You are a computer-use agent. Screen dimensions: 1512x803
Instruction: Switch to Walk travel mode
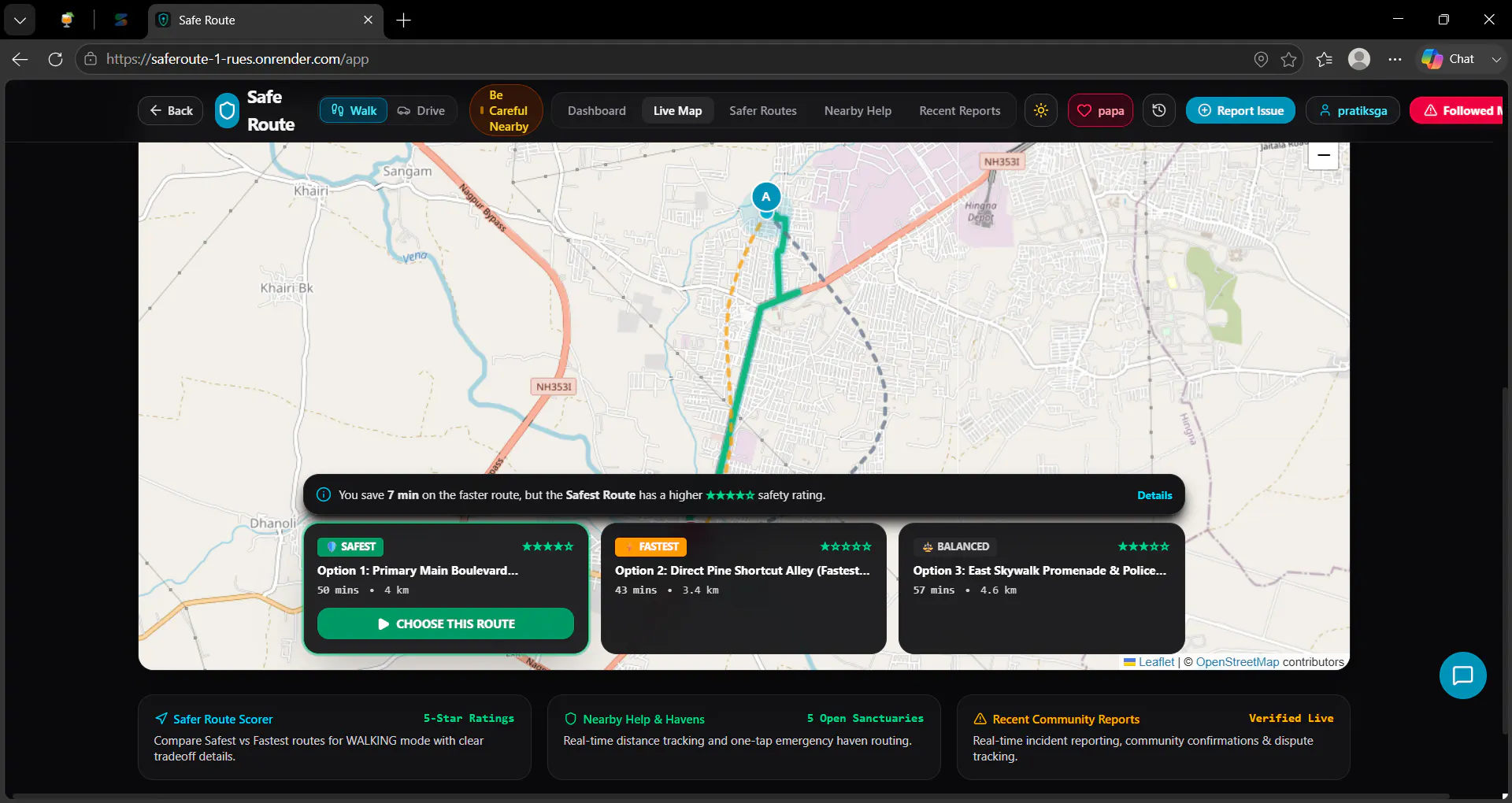tap(354, 110)
